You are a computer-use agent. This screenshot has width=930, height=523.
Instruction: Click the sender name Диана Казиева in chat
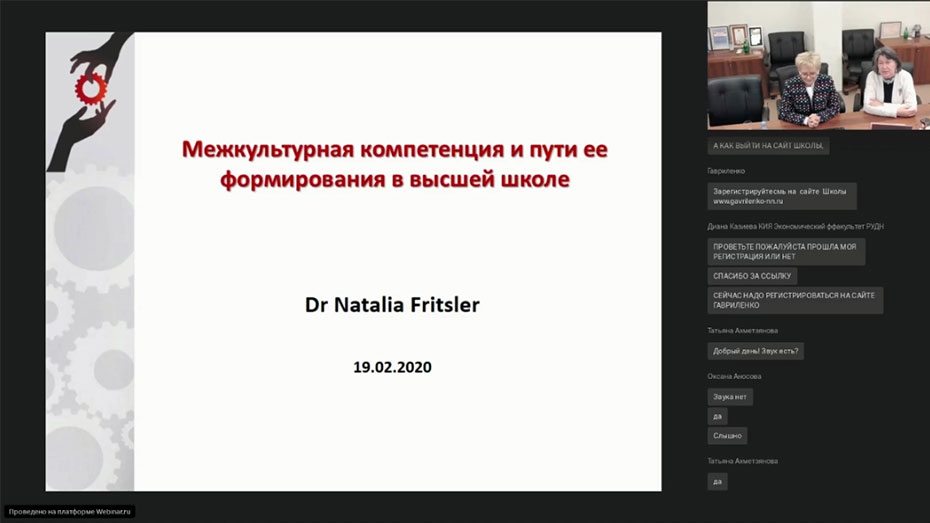tap(795, 226)
